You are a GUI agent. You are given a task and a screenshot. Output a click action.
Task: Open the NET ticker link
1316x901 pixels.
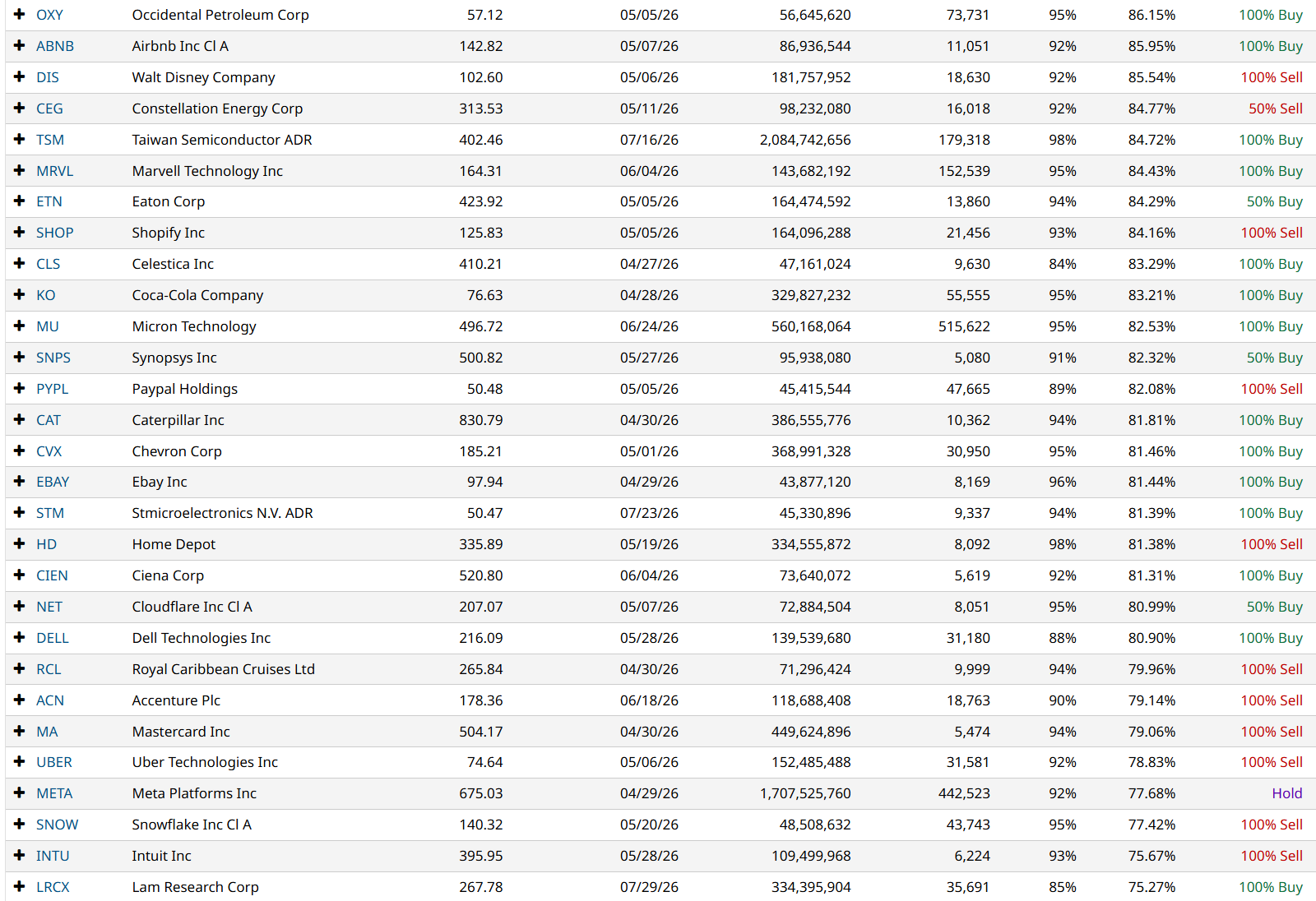[x=49, y=607]
